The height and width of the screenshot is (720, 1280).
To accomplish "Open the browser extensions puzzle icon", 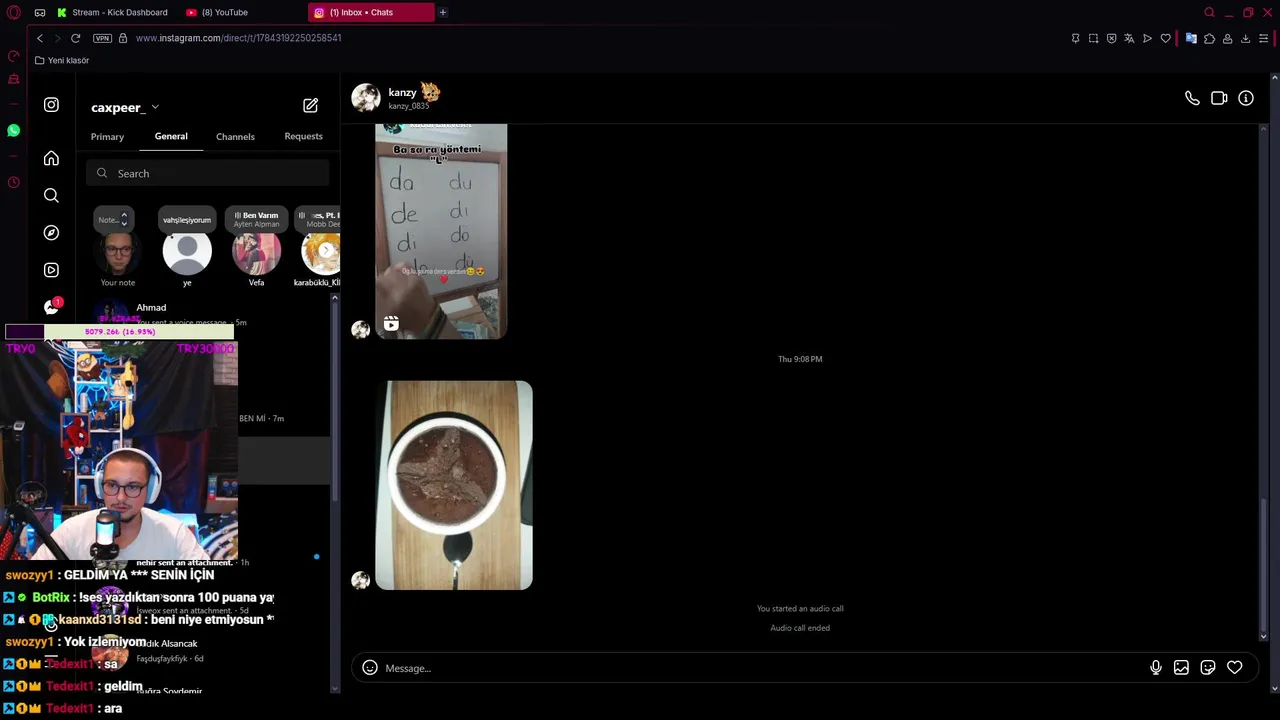I will 1209,38.
